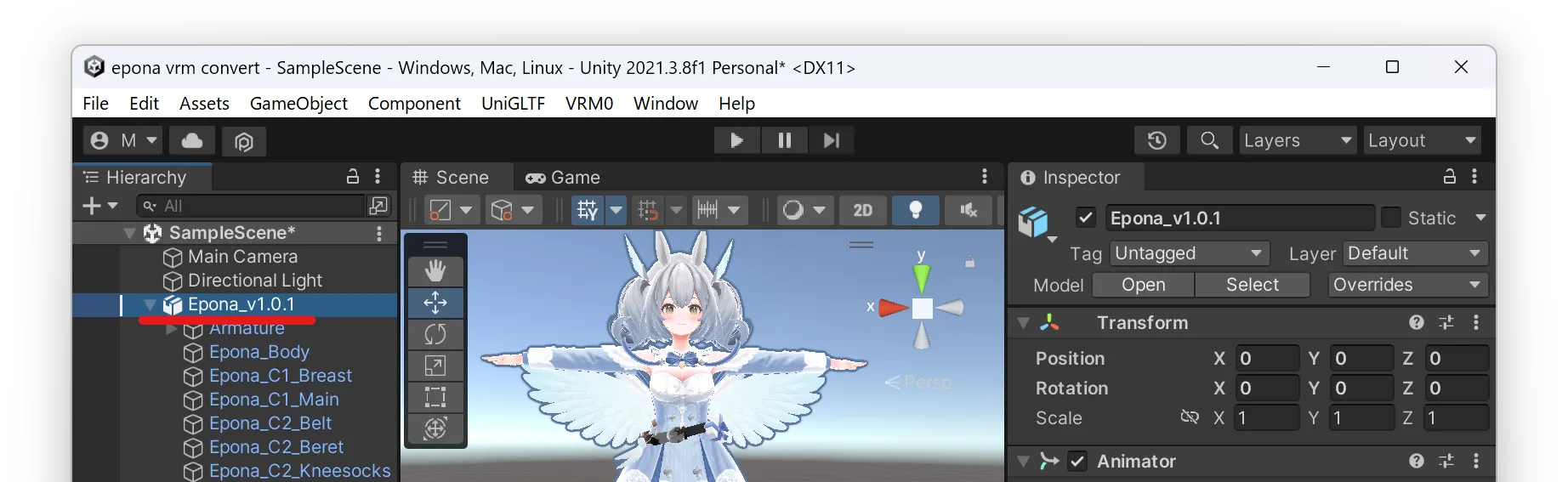The height and width of the screenshot is (482, 1568).
Task: Start Play mode with the Play button
Action: coord(736,140)
